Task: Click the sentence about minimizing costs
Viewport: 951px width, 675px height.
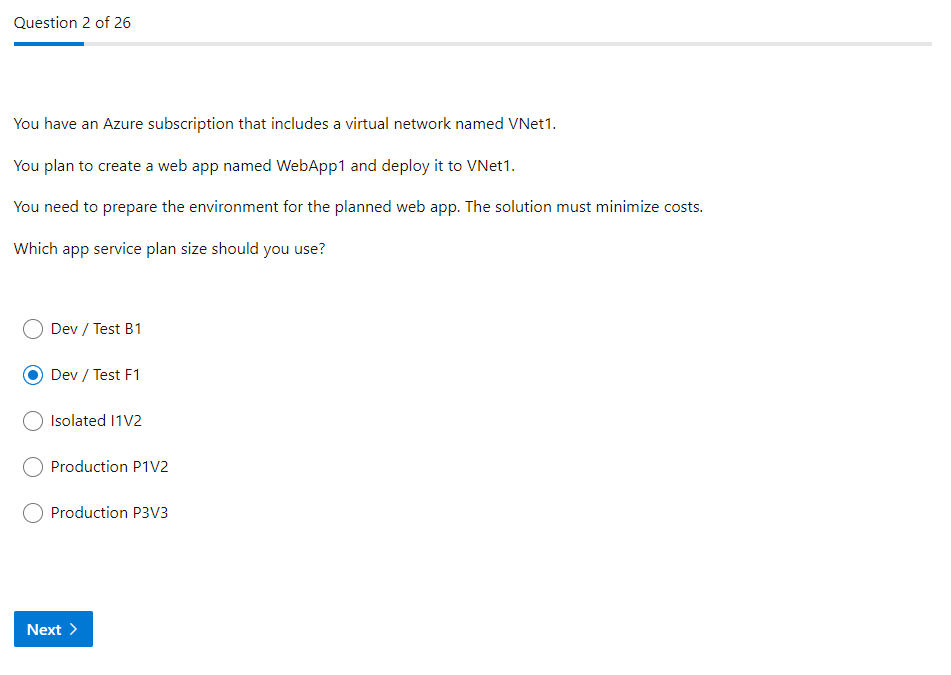Action: coord(358,207)
